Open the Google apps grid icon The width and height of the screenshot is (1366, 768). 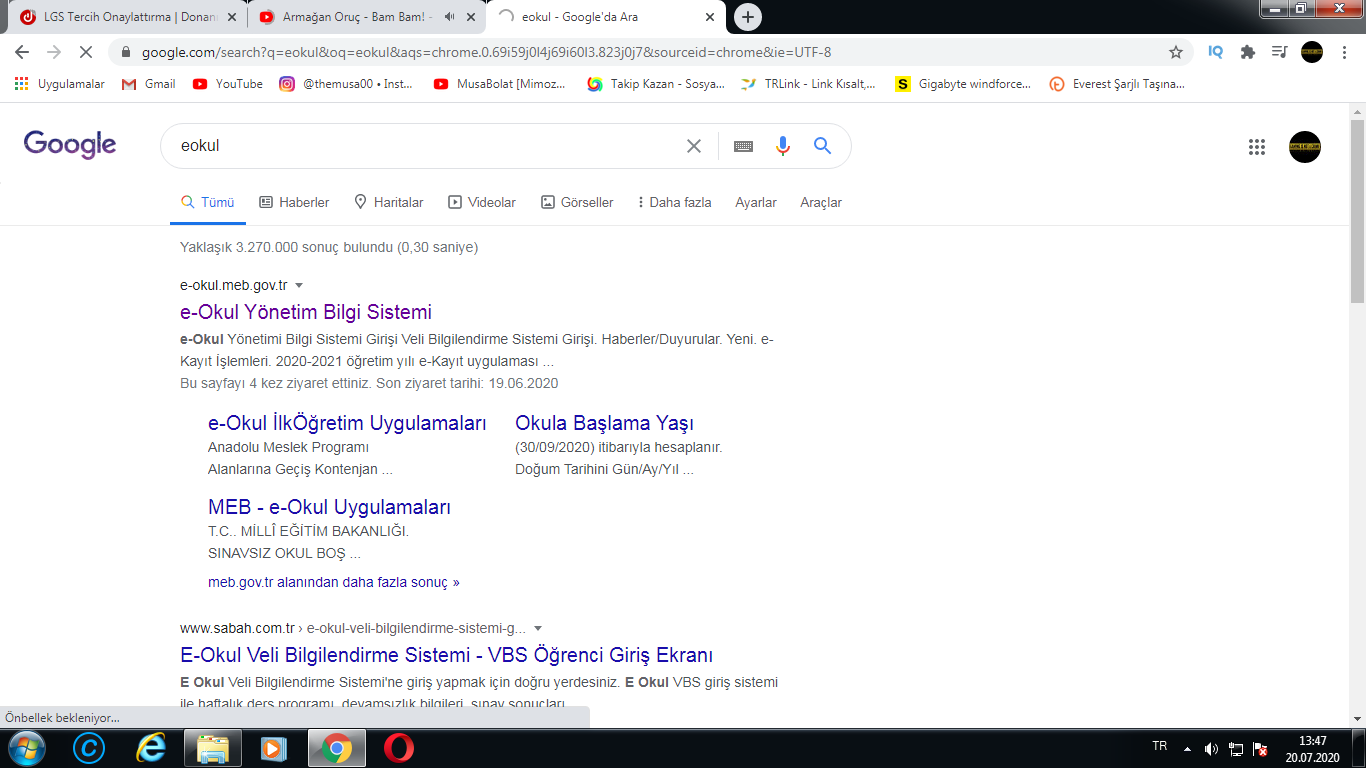(1257, 146)
